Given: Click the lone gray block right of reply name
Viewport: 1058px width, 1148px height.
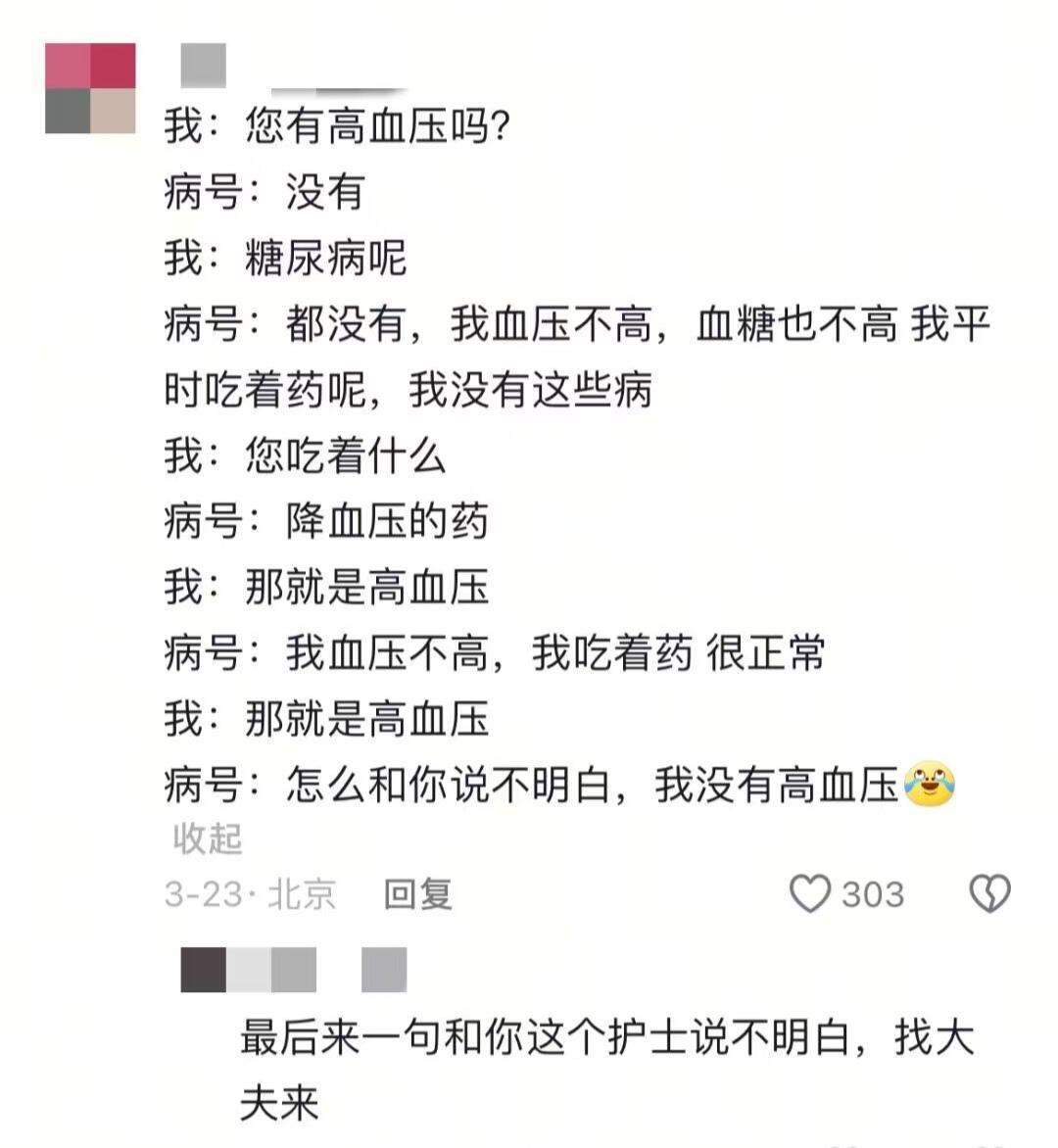Looking at the screenshot, I should click(384, 970).
